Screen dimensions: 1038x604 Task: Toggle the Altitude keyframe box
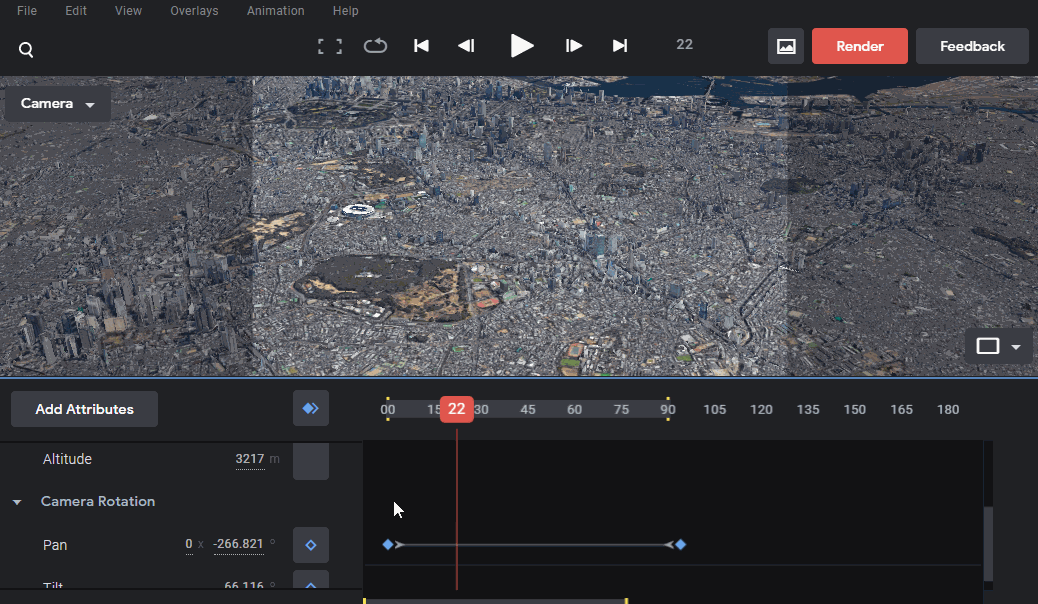[311, 462]
